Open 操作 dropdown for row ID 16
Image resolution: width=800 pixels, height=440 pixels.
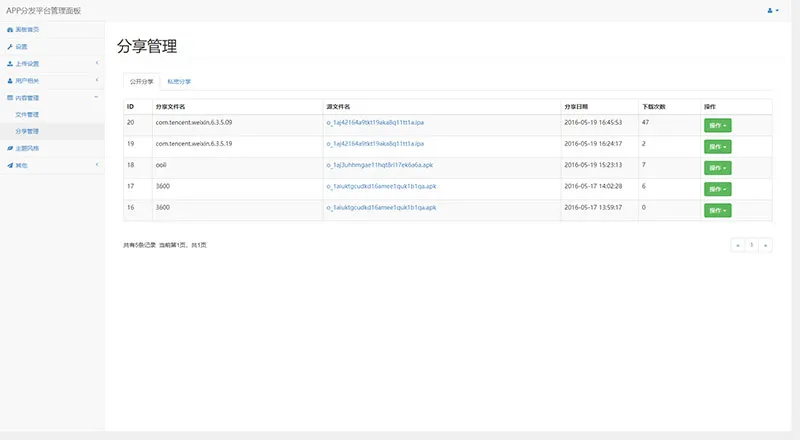click(717, 211)
